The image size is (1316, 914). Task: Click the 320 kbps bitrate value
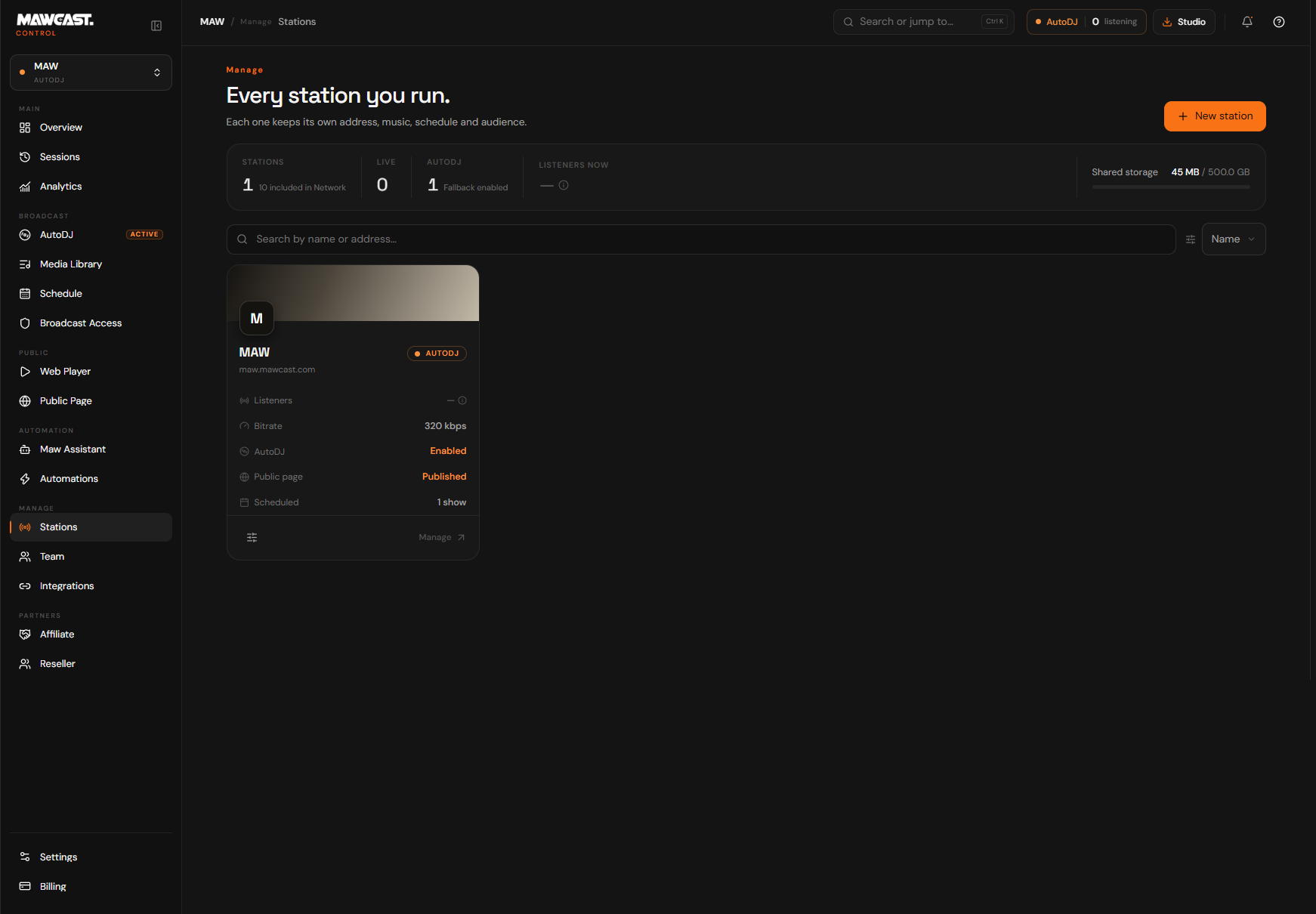click(445, 426)
